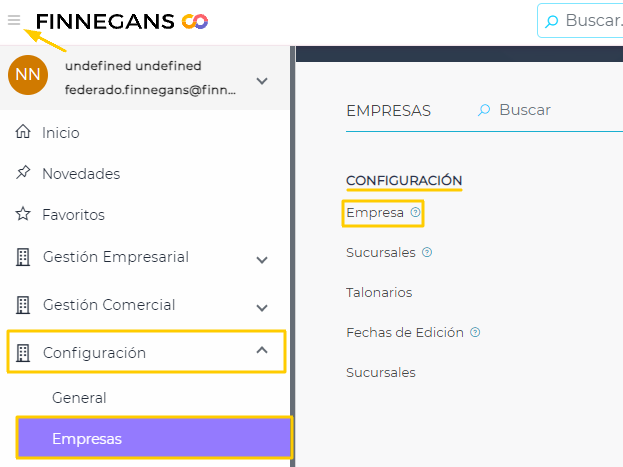Expand the Gestión Empresarial section
This screenshot has height=467, width=623.
[x=262, y=260]
